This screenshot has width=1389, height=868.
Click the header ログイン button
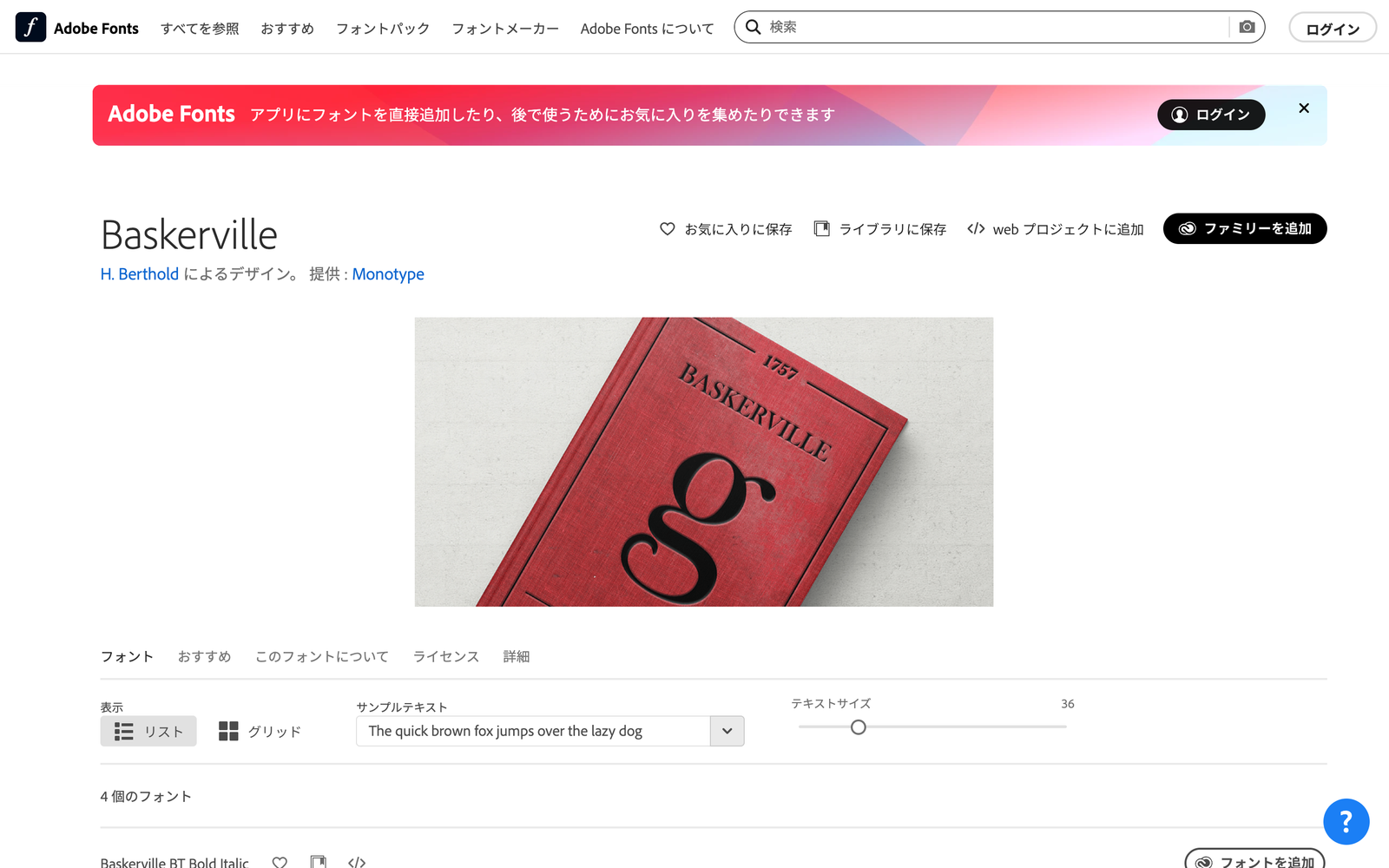(x=1333, y=28)
